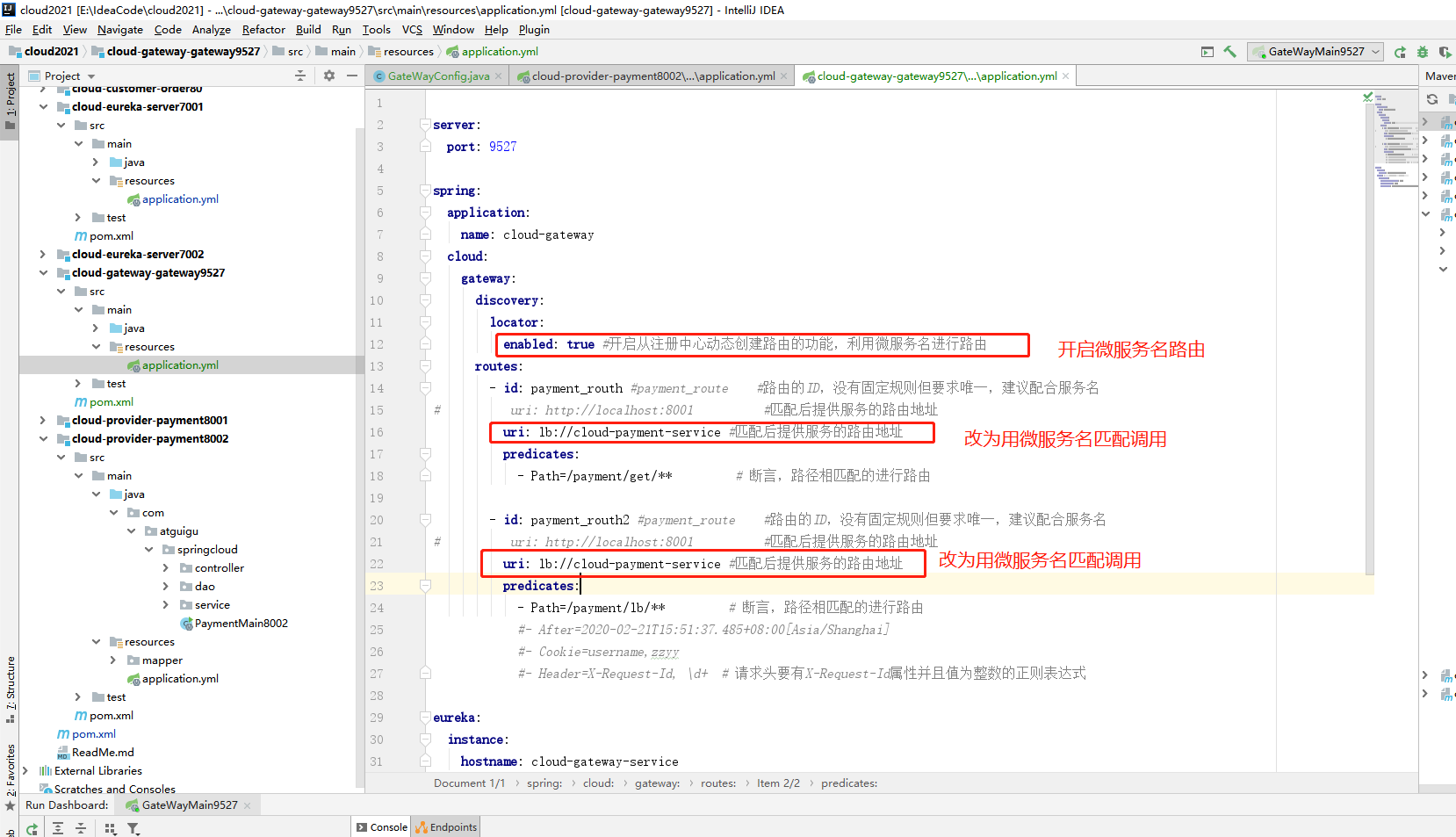Click the collapse-all icon in Project panel header
The width and height of the screenshot is (1456, 837).
(300, 76)
